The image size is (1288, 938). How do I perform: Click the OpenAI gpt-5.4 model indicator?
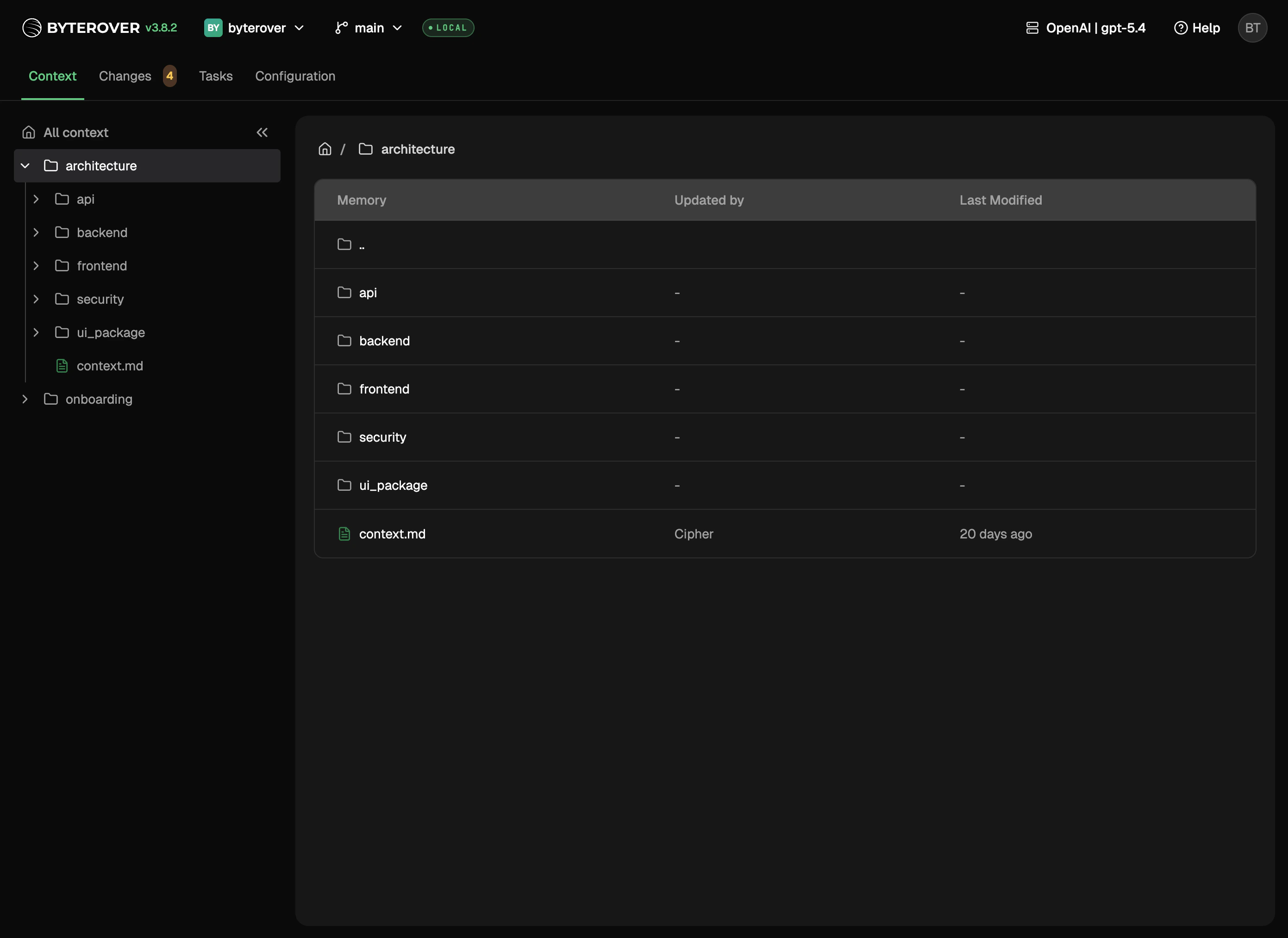(1086, 27)
